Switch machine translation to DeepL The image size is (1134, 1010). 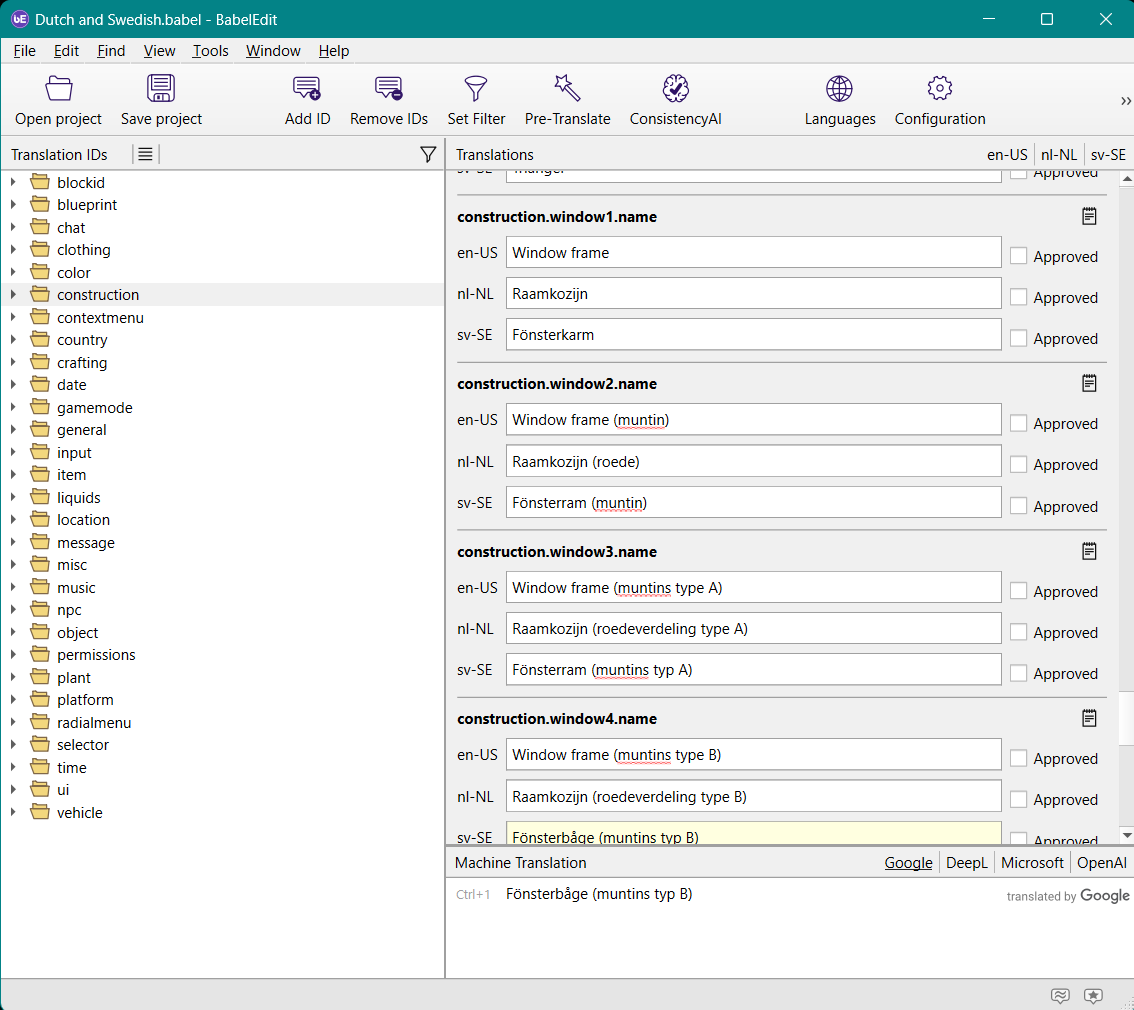click(966, 862)
